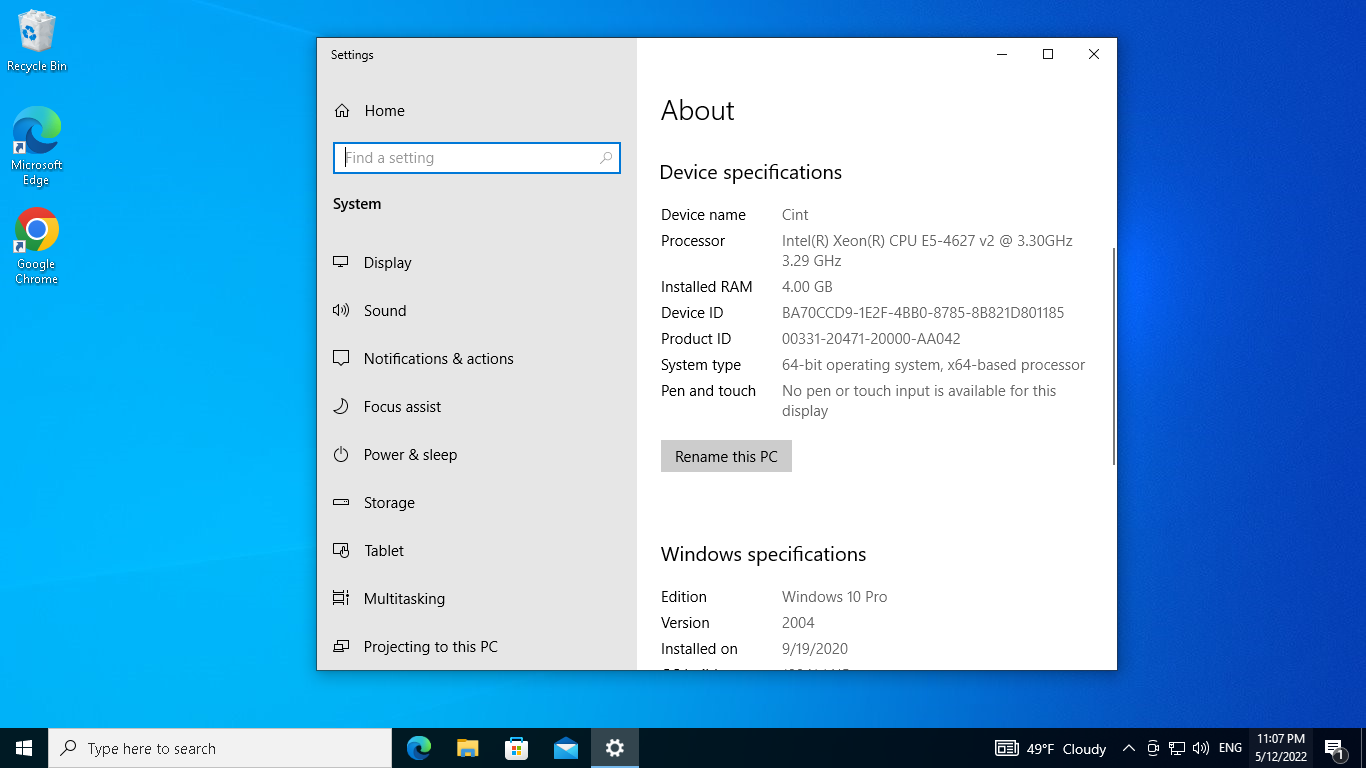Select the Microsoft Edge desktop shortcut
Viewport: 1366px width, 768px height.
pyautogui.click(x=37, y=146)
